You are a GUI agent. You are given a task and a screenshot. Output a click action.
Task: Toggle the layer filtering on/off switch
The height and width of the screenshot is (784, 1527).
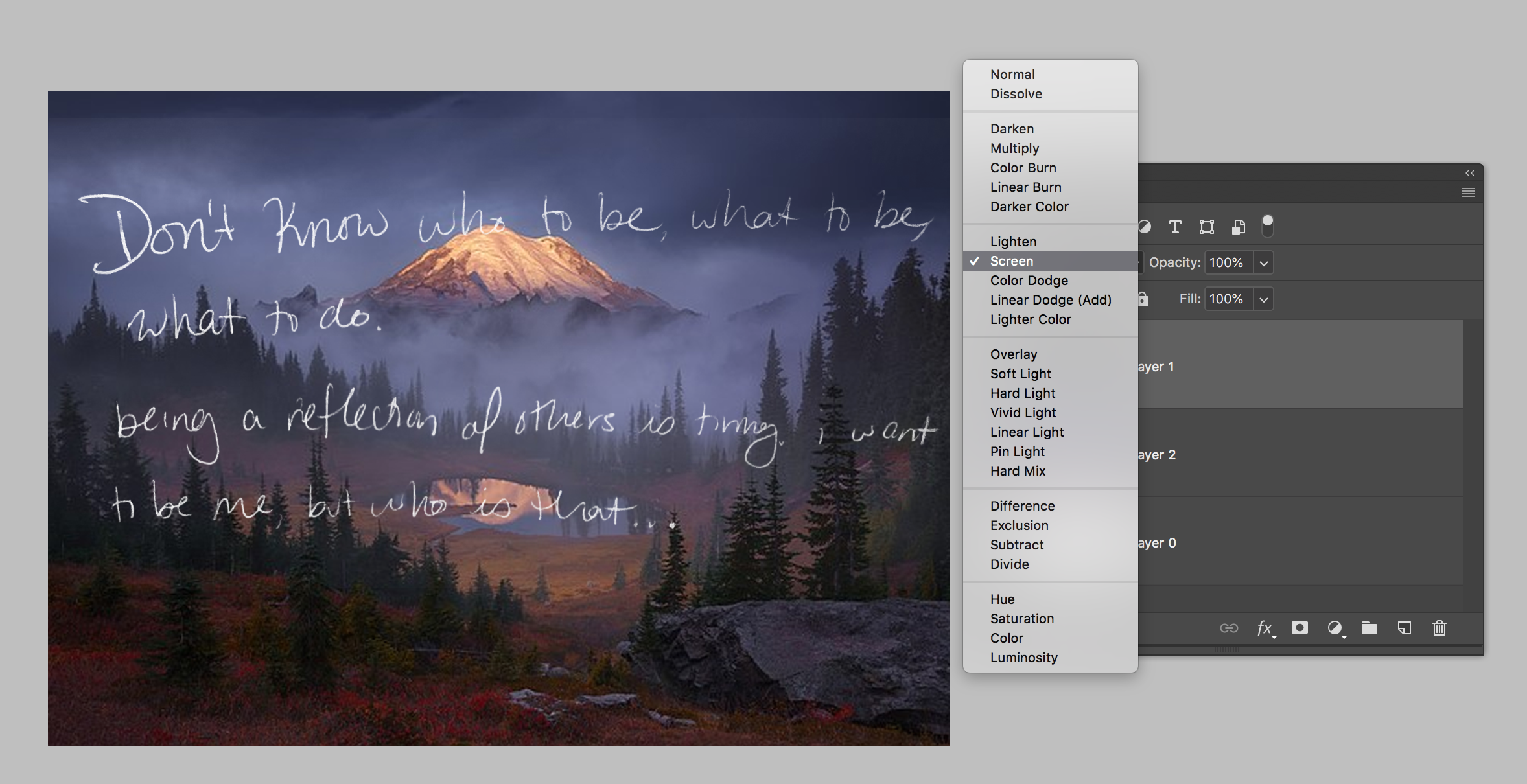point(1268,226)
